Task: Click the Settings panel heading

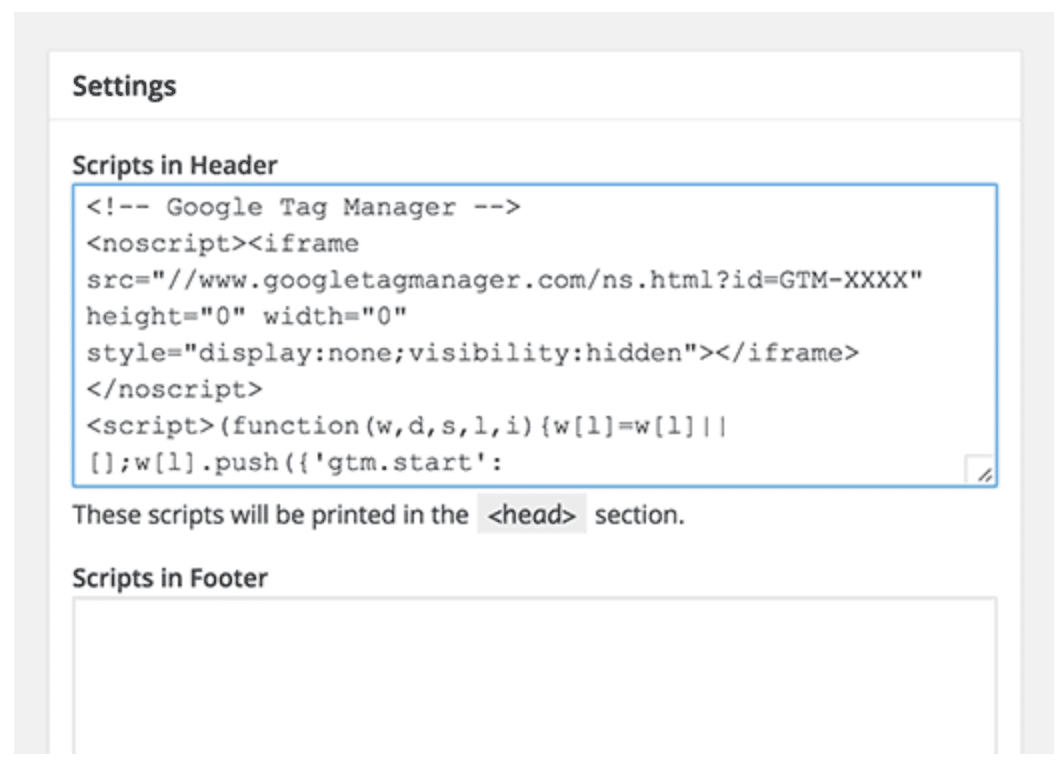Action: click(124, 86)
